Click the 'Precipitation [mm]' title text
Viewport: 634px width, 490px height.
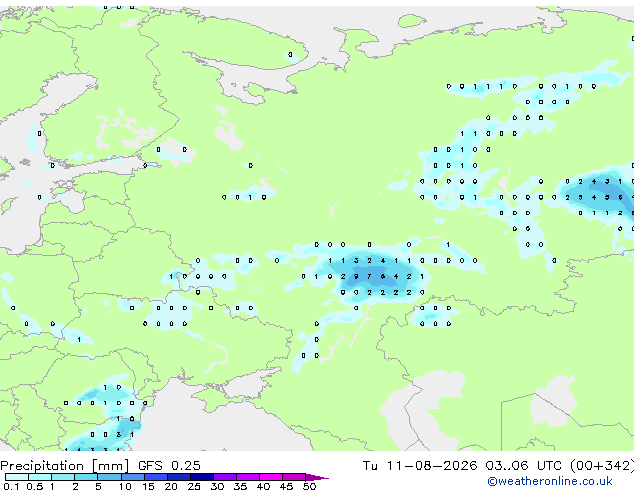(x=65, y=466)
